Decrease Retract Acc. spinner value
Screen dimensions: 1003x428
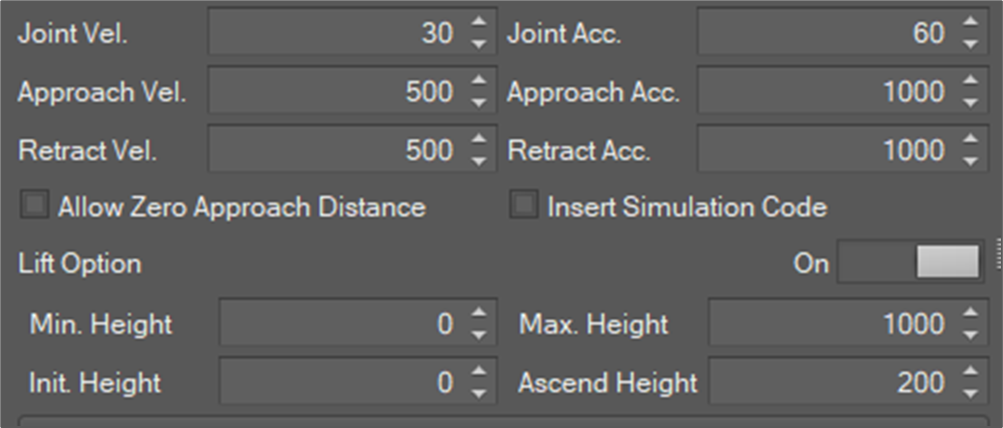(x=968, y=159)
